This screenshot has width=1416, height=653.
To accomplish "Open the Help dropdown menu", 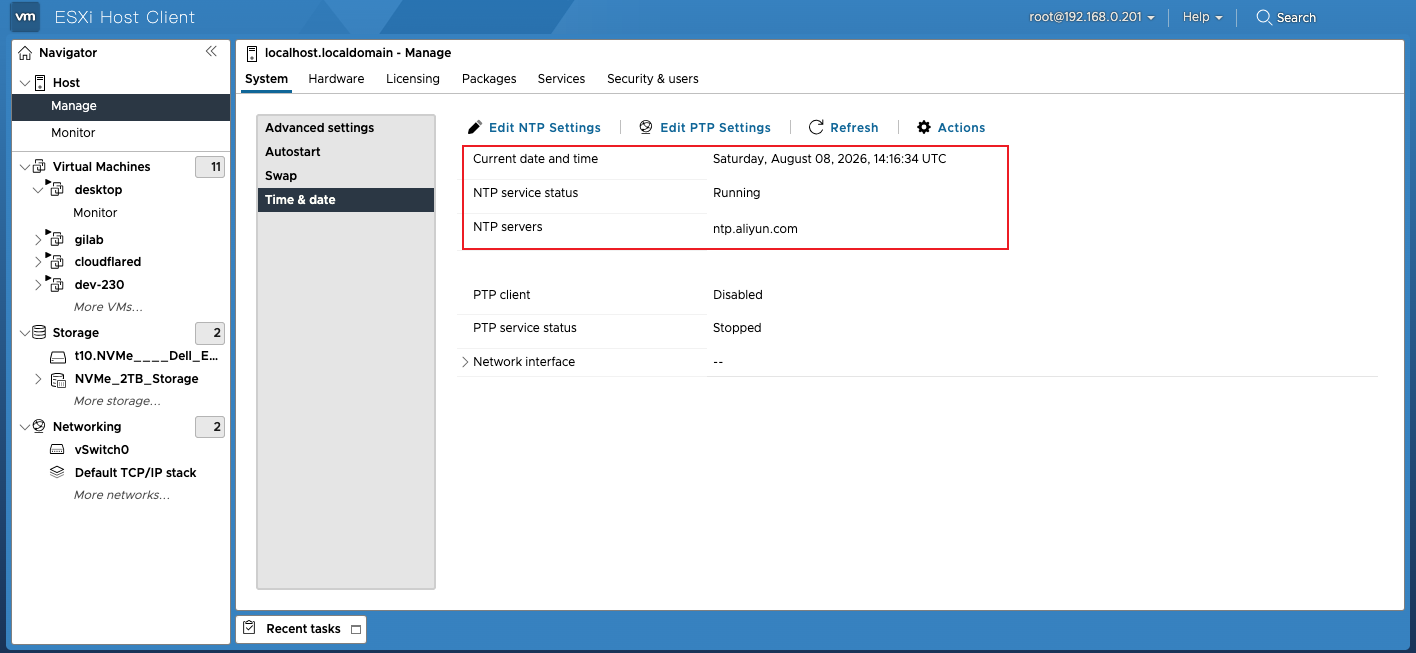I will 1203,17.
